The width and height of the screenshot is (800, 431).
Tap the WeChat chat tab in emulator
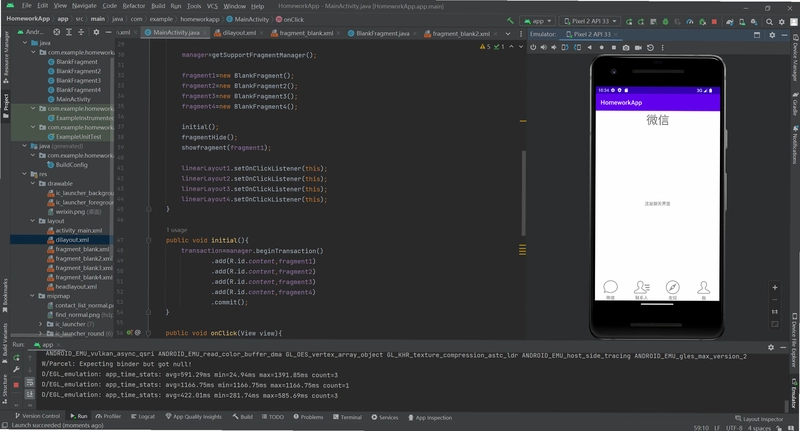coord(610,289)
